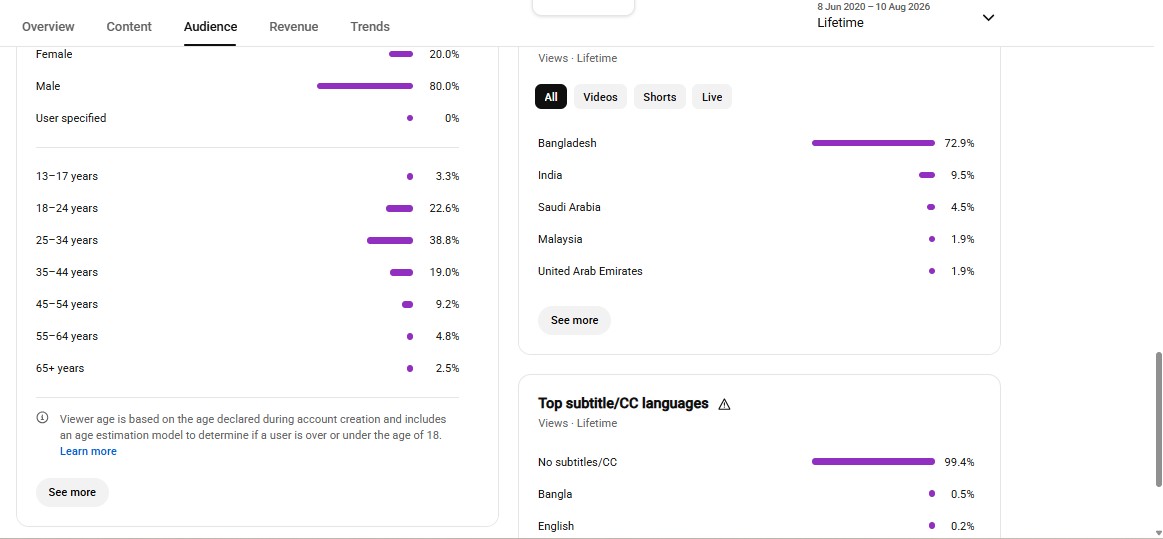The width and height of the screenshot is (1163, 539).
Task: Click See more under top geographies
Action: [574, 320]
